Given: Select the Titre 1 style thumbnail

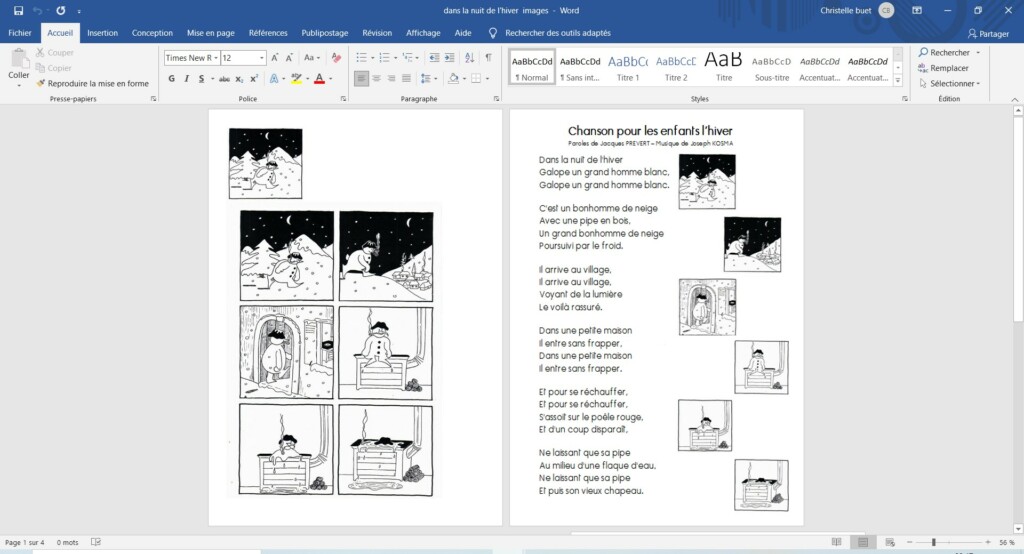Looking at the screenshot, I should [x=628, y=66].
